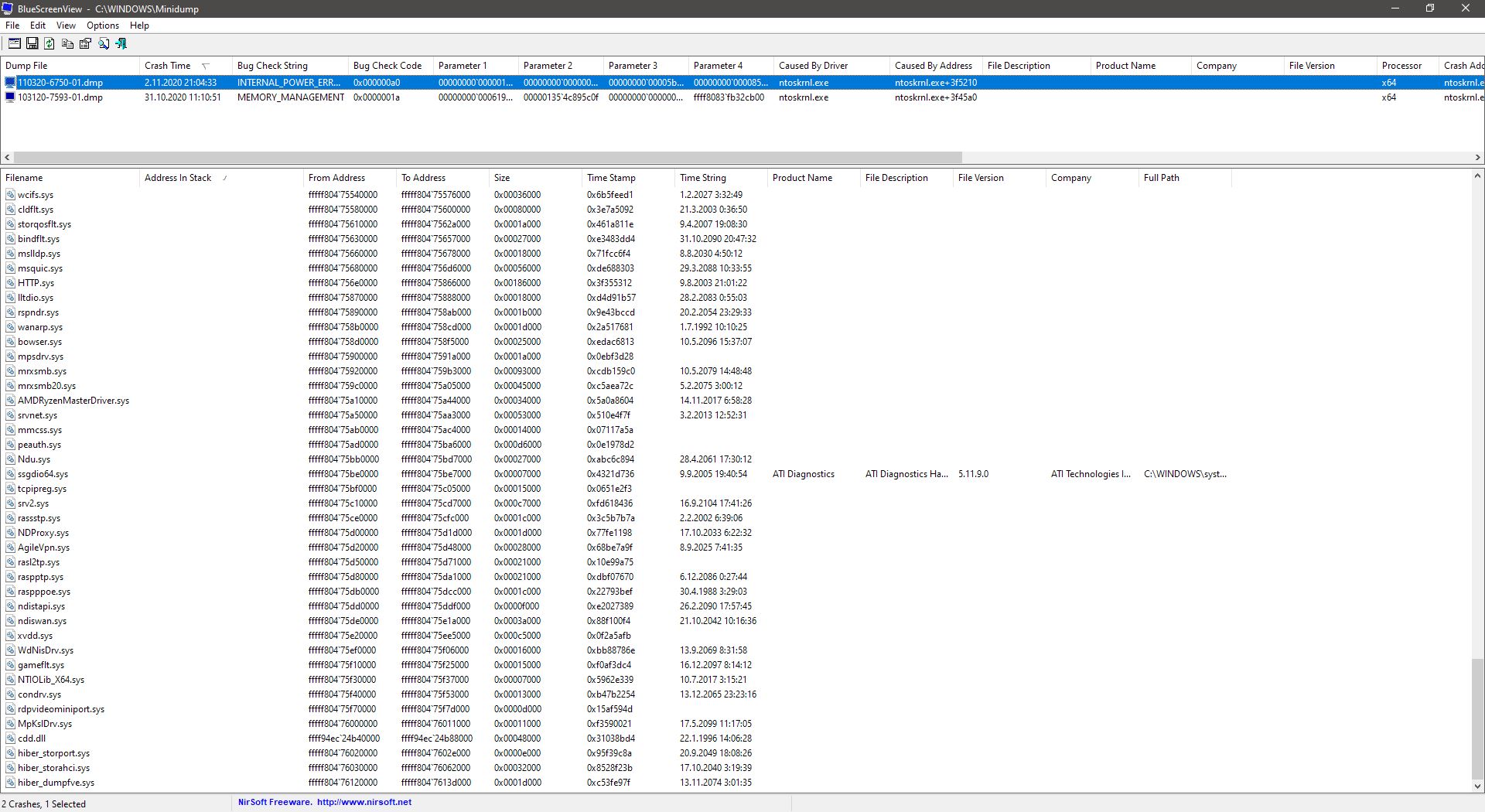
Task: Click the Save (floppy disk) toolbar icon
Action: (32, 44)
